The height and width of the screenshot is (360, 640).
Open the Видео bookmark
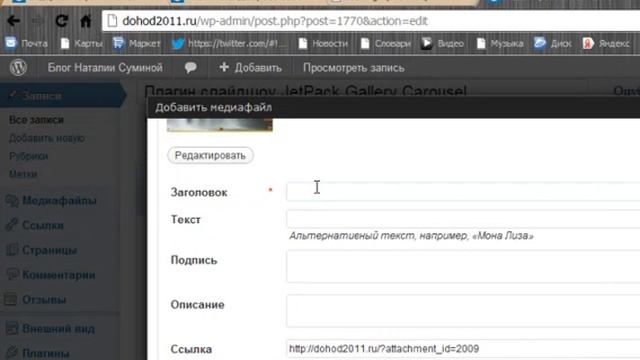pyautogui.click(x=443, y=43)
